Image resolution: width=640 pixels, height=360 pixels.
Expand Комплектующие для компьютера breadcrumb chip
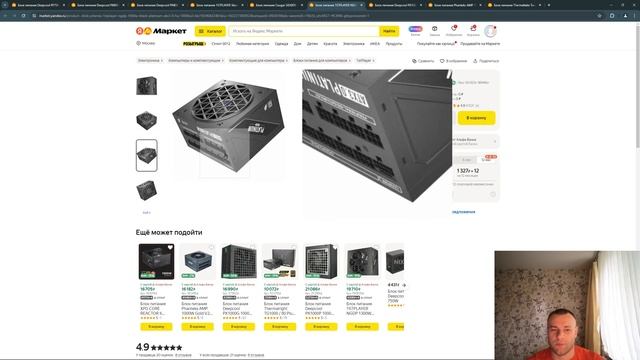(x=258, y=60)
